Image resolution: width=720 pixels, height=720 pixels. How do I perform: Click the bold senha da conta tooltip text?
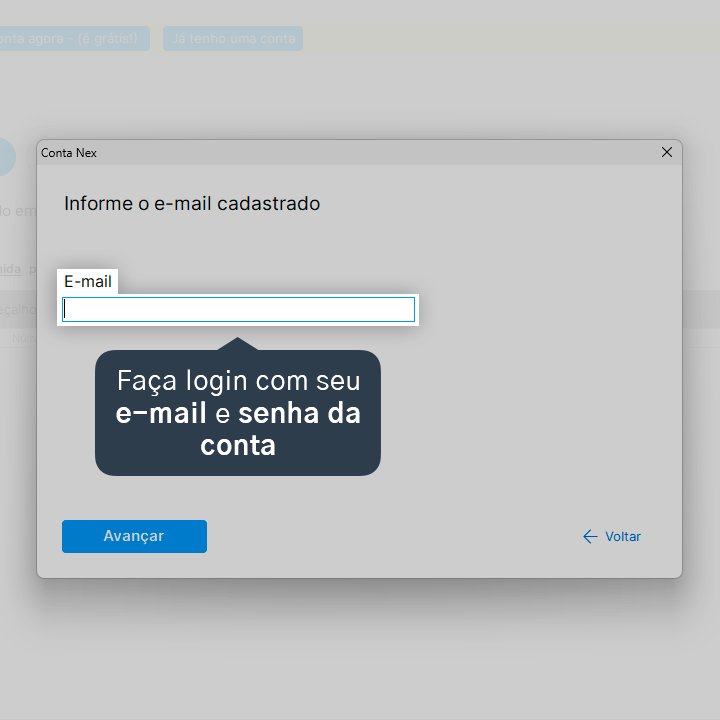pos(281,429)
